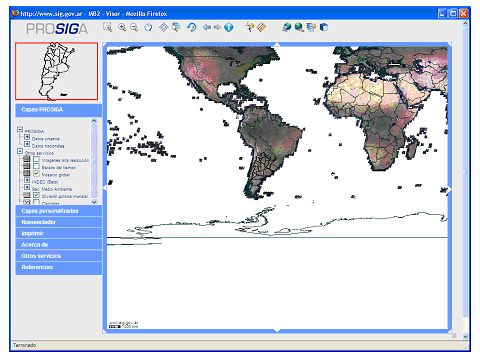Go to next map view arrow

coord(217,27)
